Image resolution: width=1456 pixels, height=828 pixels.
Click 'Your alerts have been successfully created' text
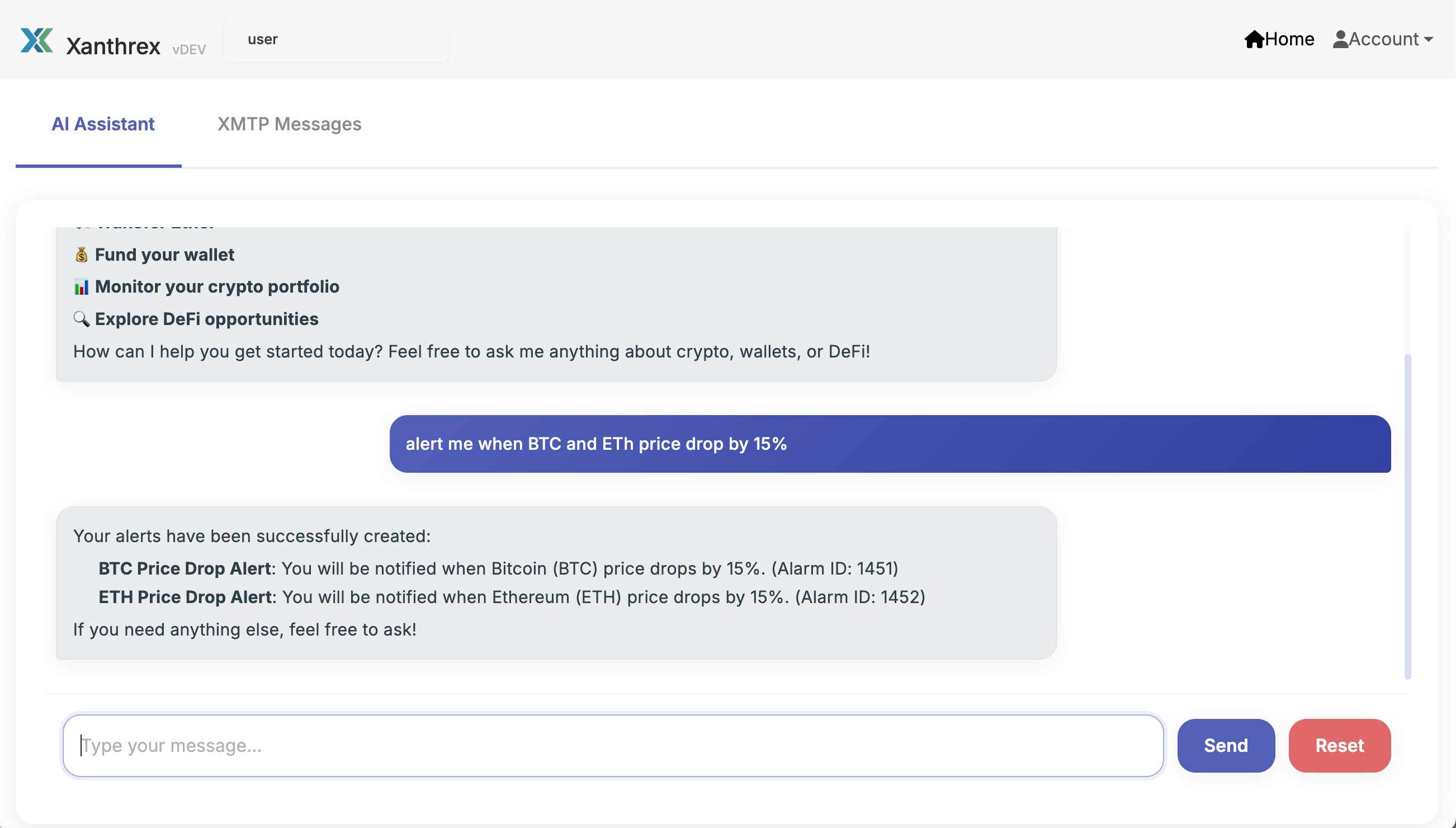[x=252, y=536]
